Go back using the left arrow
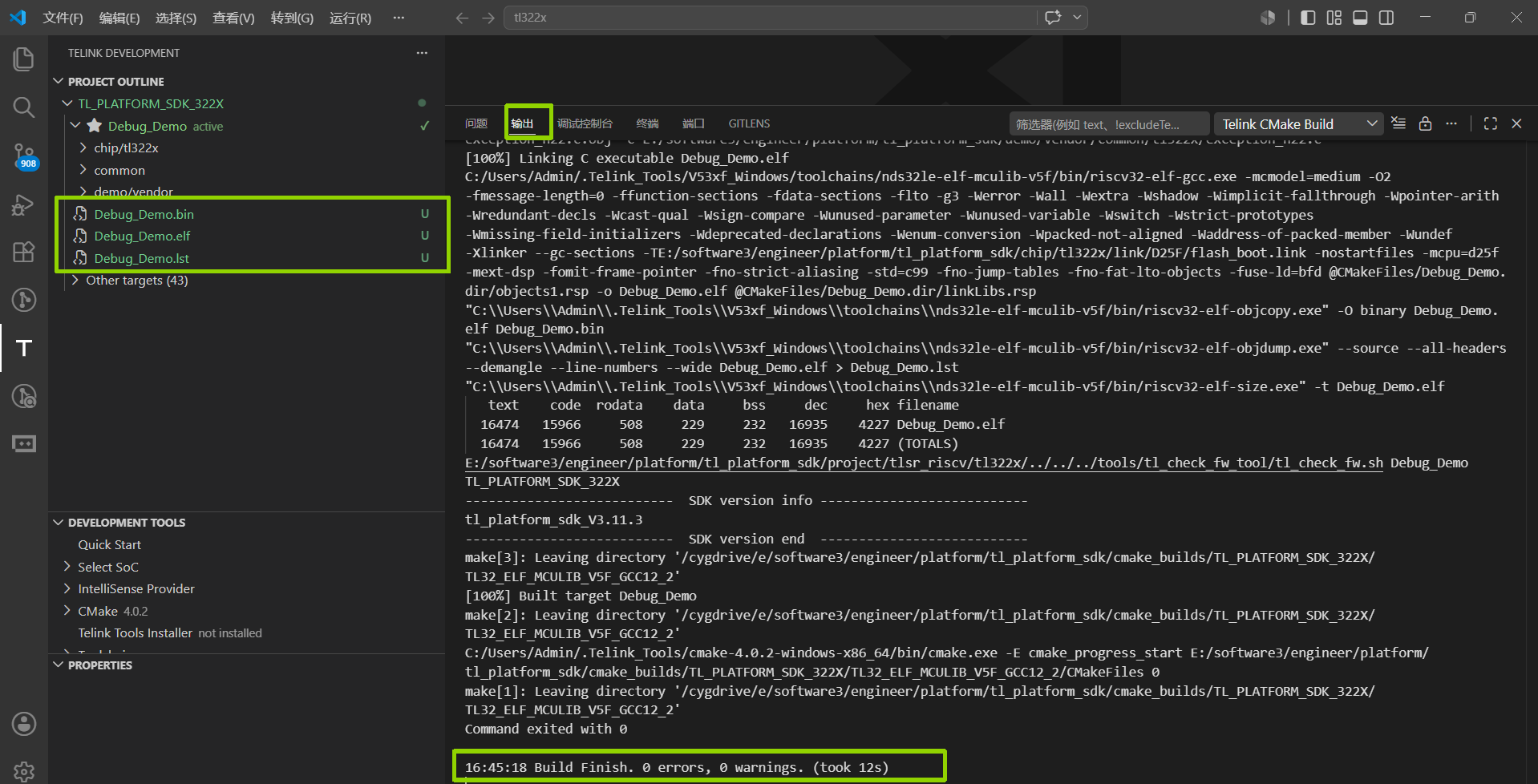The height and width of the screenshot is (784, 1538). click(462, 18)
